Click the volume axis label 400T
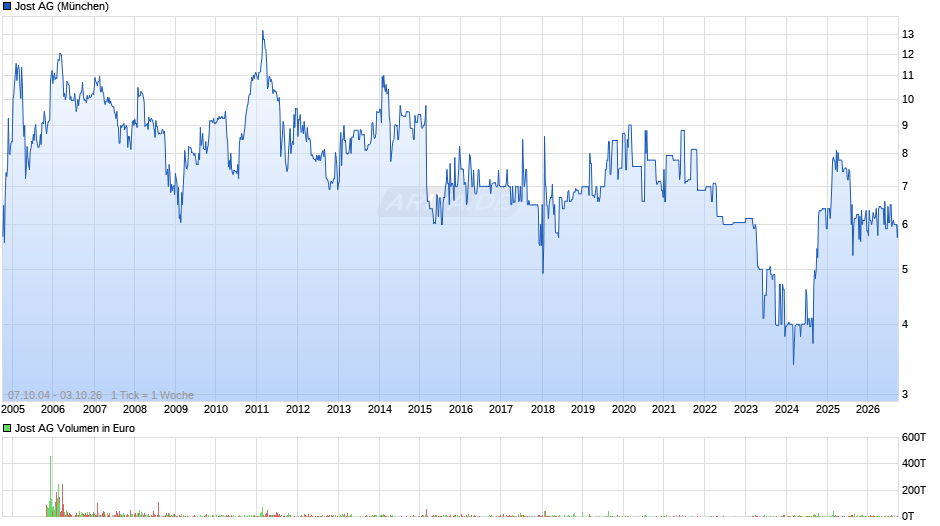The image size is (940, 526). [914, 463]
